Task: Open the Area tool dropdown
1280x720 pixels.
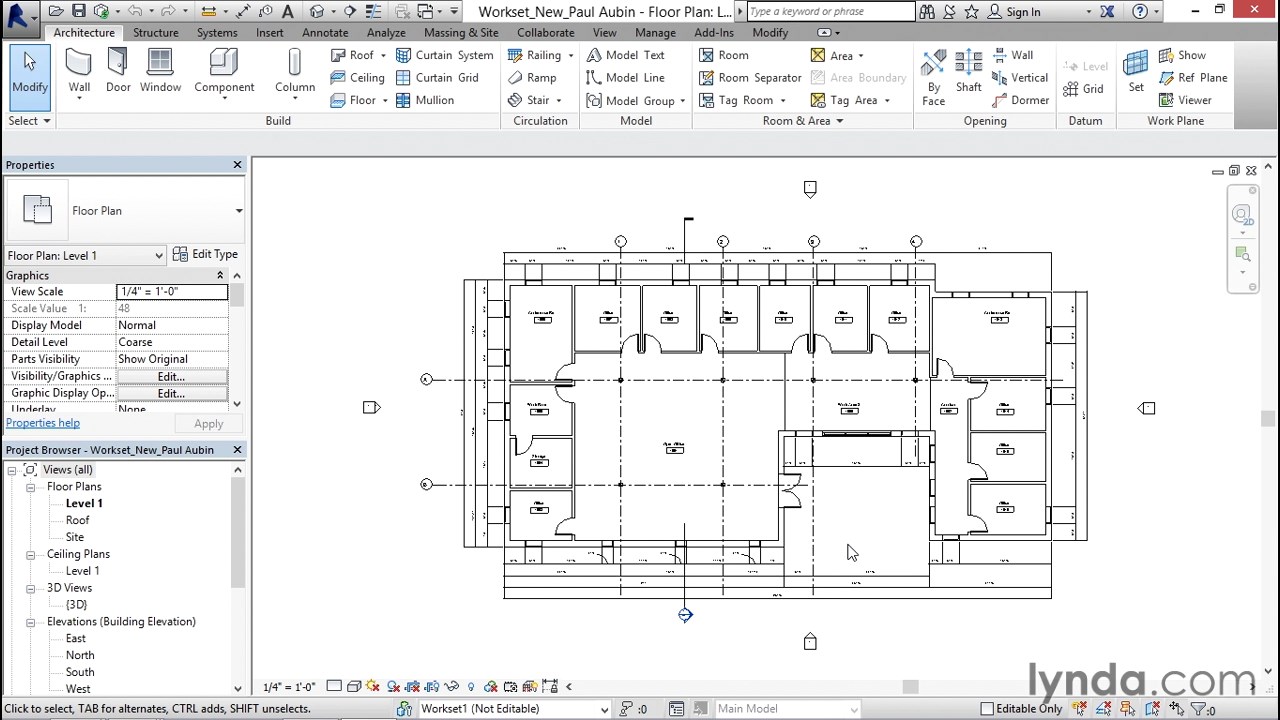Action: pyautogui.click(x=861, y=56)
